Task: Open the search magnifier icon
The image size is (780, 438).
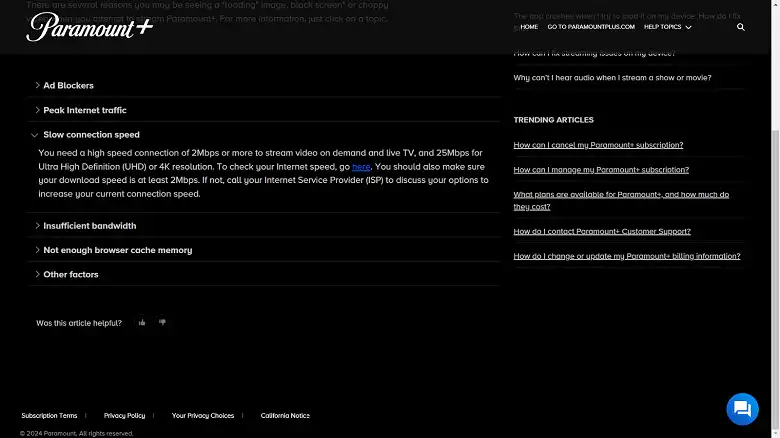Action: (741, 27)
